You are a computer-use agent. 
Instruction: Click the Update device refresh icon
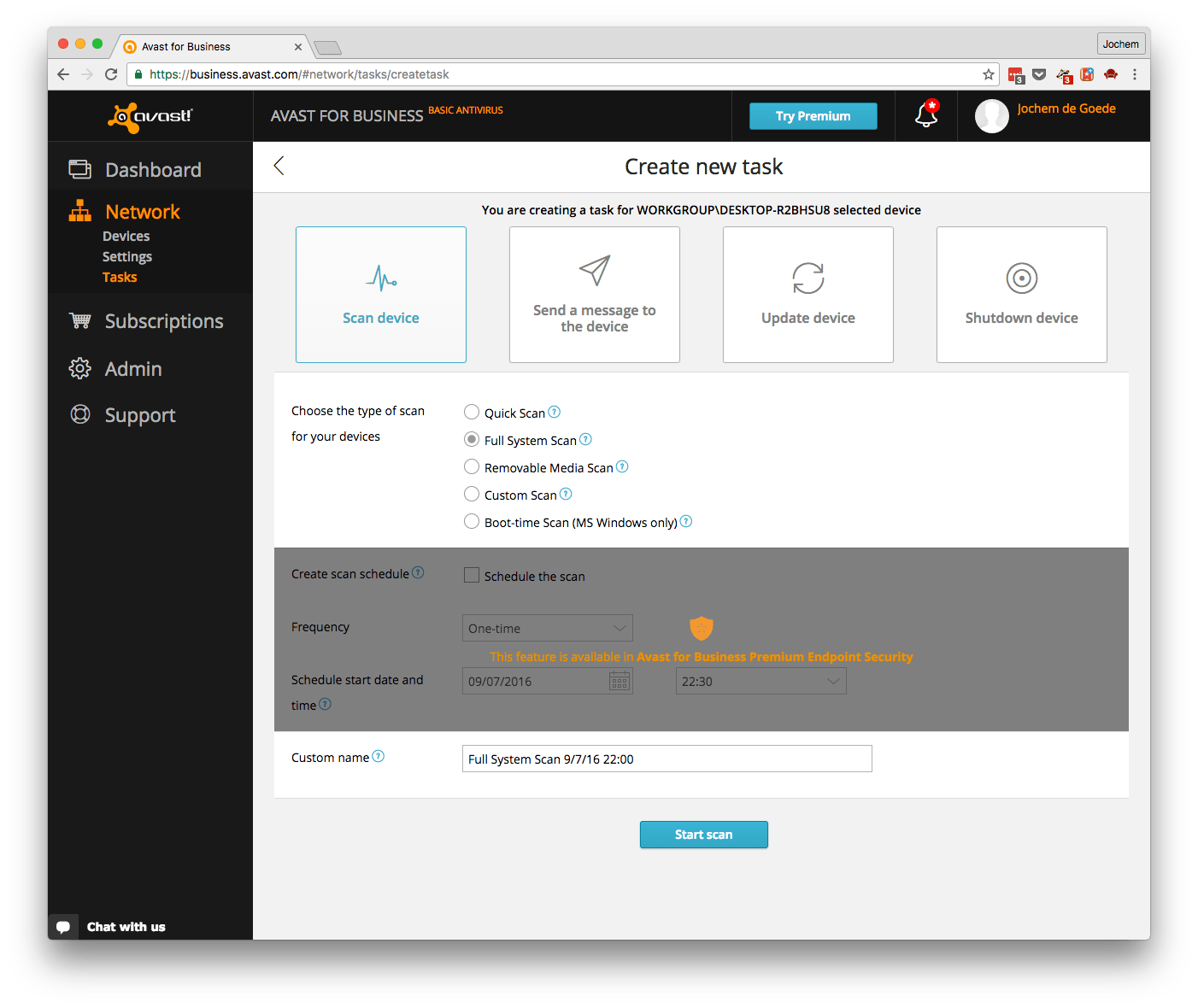(x=808, y=278)
